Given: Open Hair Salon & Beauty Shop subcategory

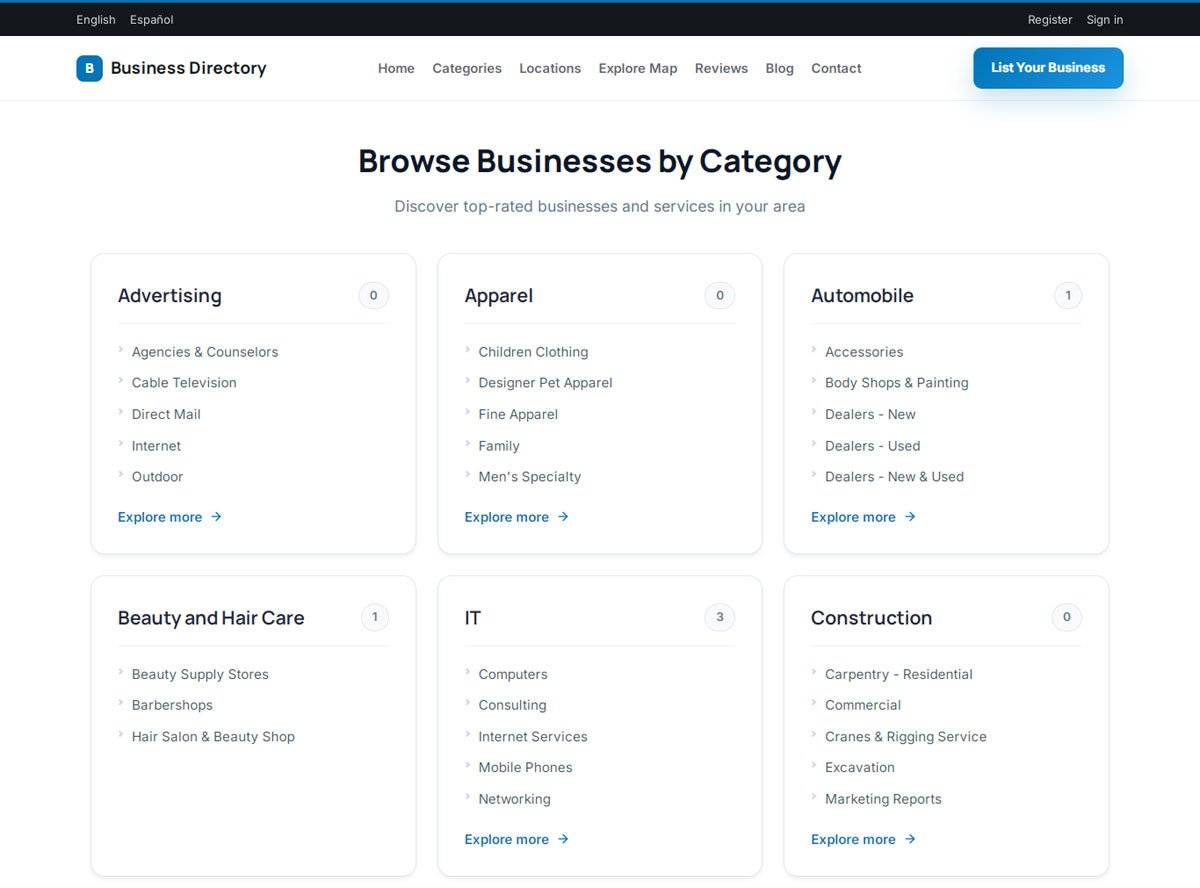Looking at the screenshot, I should (213, 737).
